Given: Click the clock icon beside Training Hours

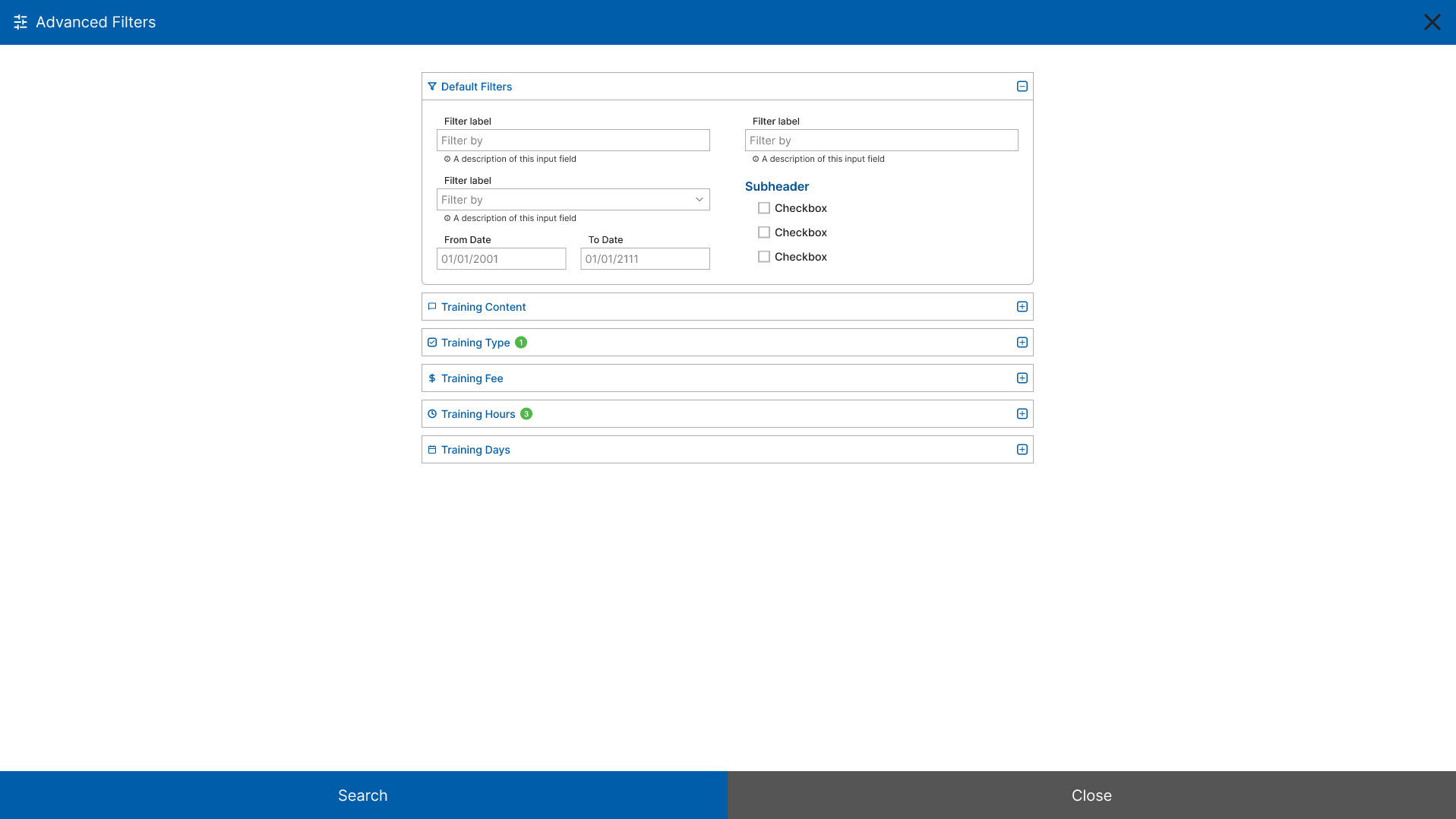Looking at the screenshot, I should [432, 413].
